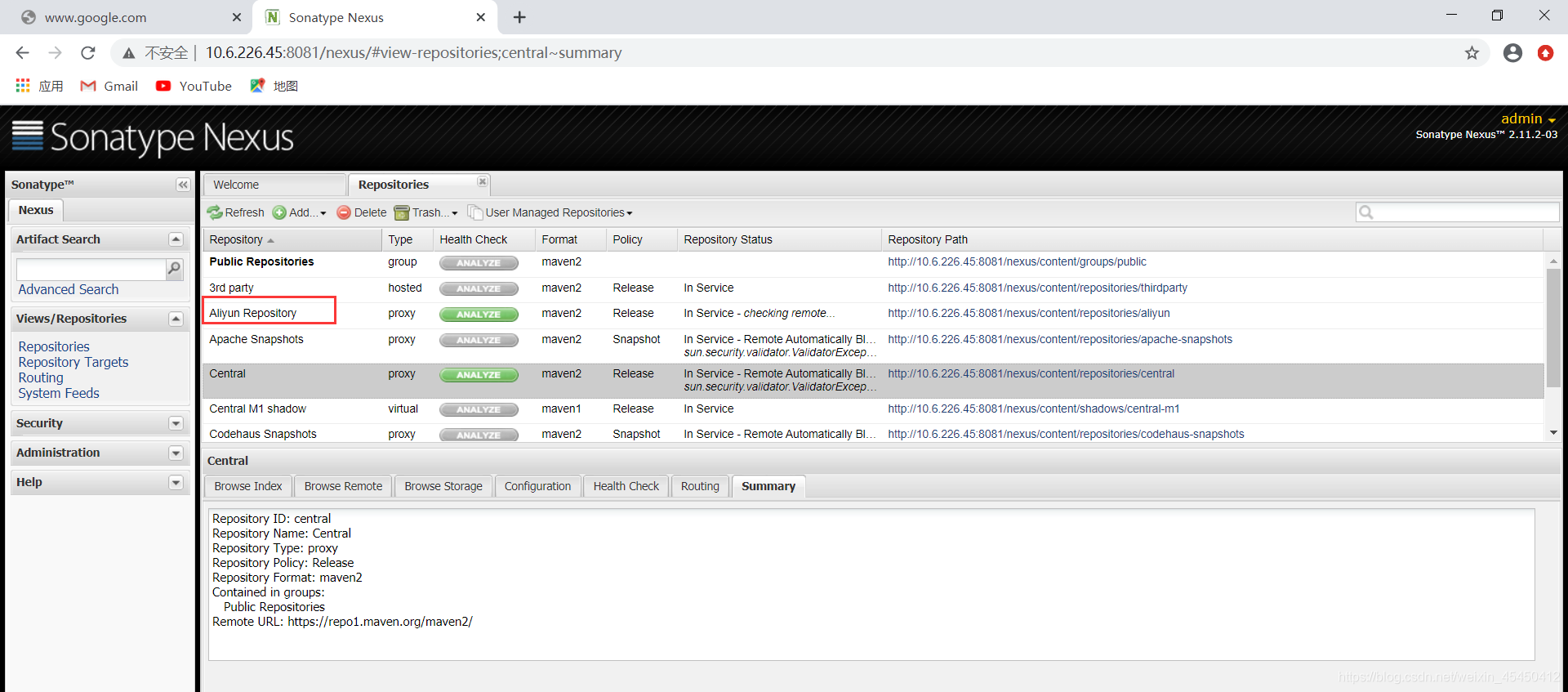Click the not-secure warning icon
Screen dimensions: 1568x692
point(129,53)
